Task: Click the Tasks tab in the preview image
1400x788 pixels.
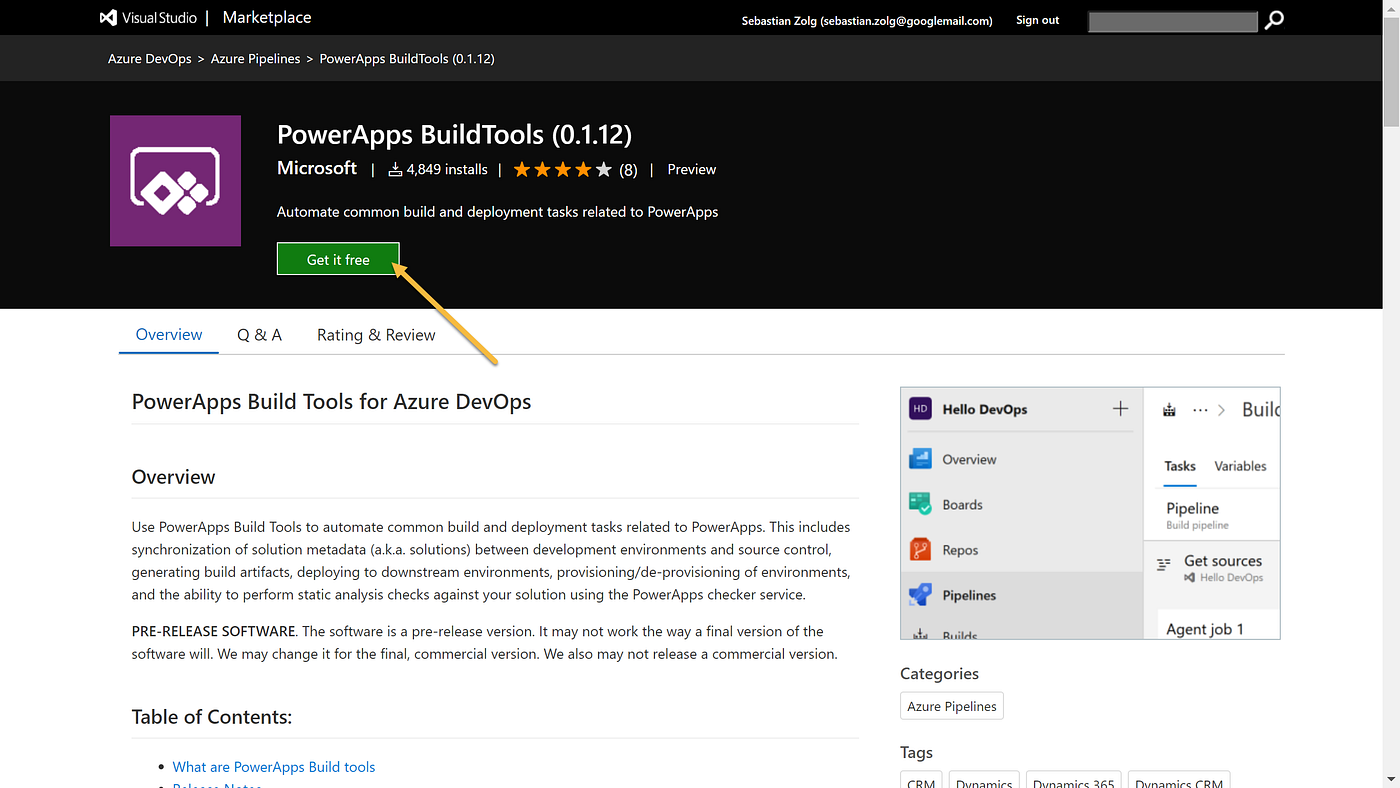Action: click(1180, 466)
